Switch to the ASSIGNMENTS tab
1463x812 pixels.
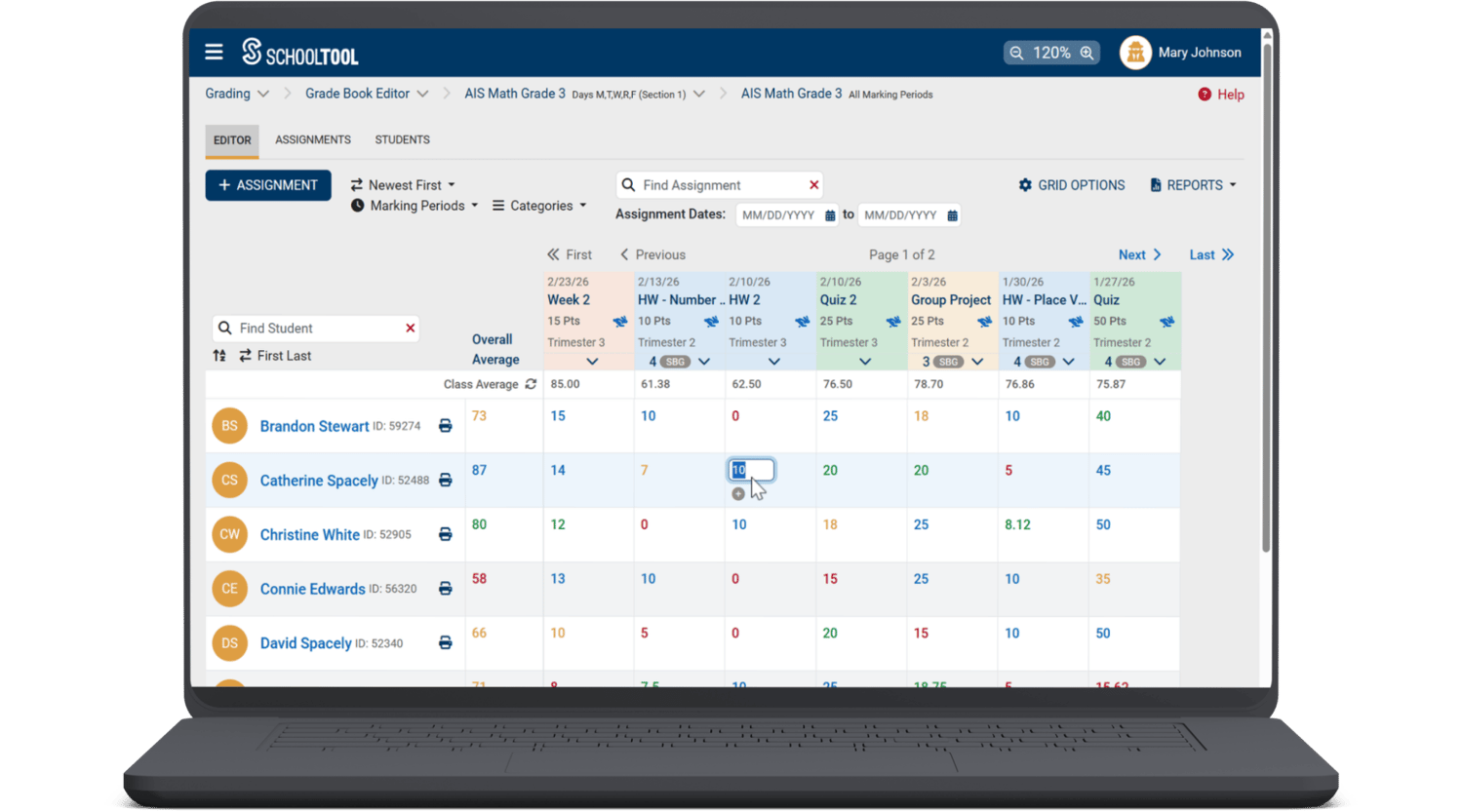coord(312,139)
